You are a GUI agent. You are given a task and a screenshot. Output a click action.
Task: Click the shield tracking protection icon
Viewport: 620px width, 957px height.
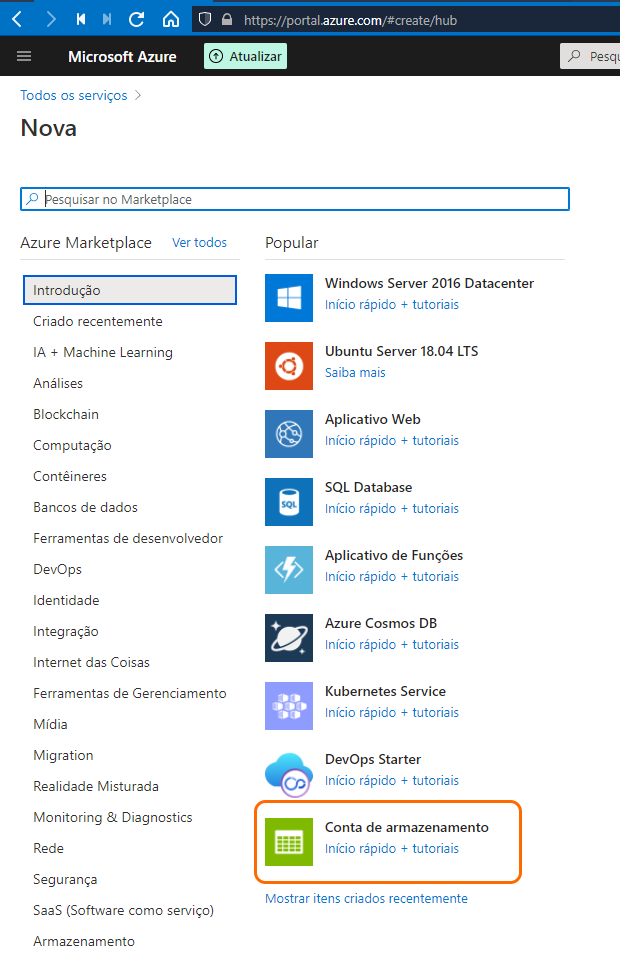pos(205,20)
